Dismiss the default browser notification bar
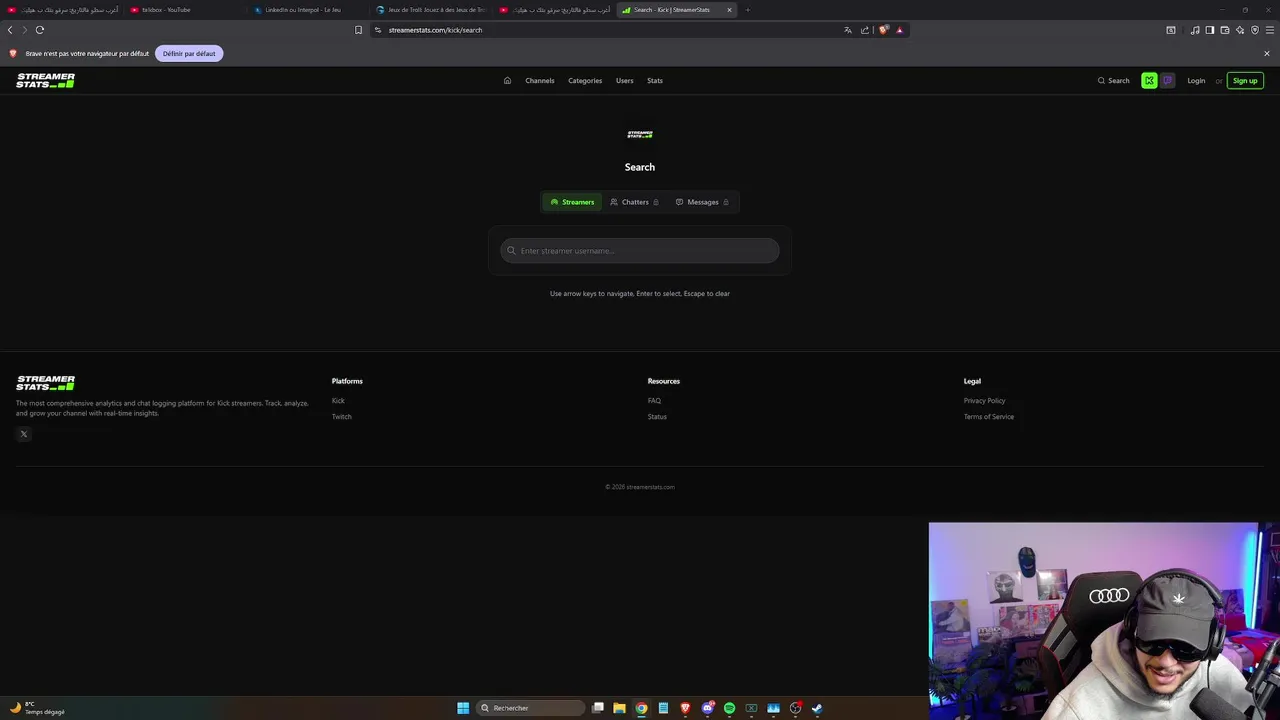The image size is (1280, 720). pyautogui.click(x=1267, y=53)
